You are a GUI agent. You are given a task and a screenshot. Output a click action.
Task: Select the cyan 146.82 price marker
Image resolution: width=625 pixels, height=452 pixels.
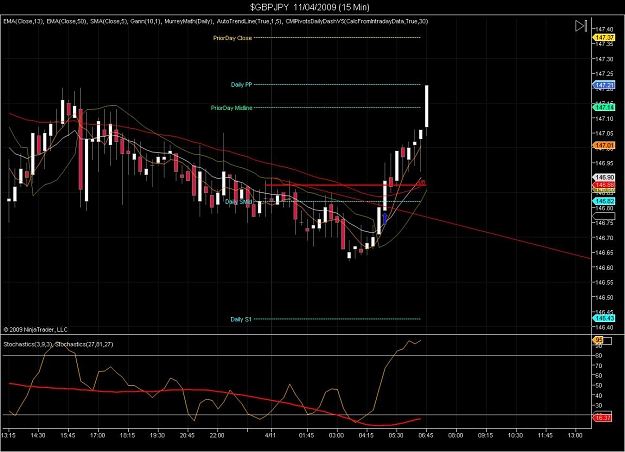coord(604,201)
